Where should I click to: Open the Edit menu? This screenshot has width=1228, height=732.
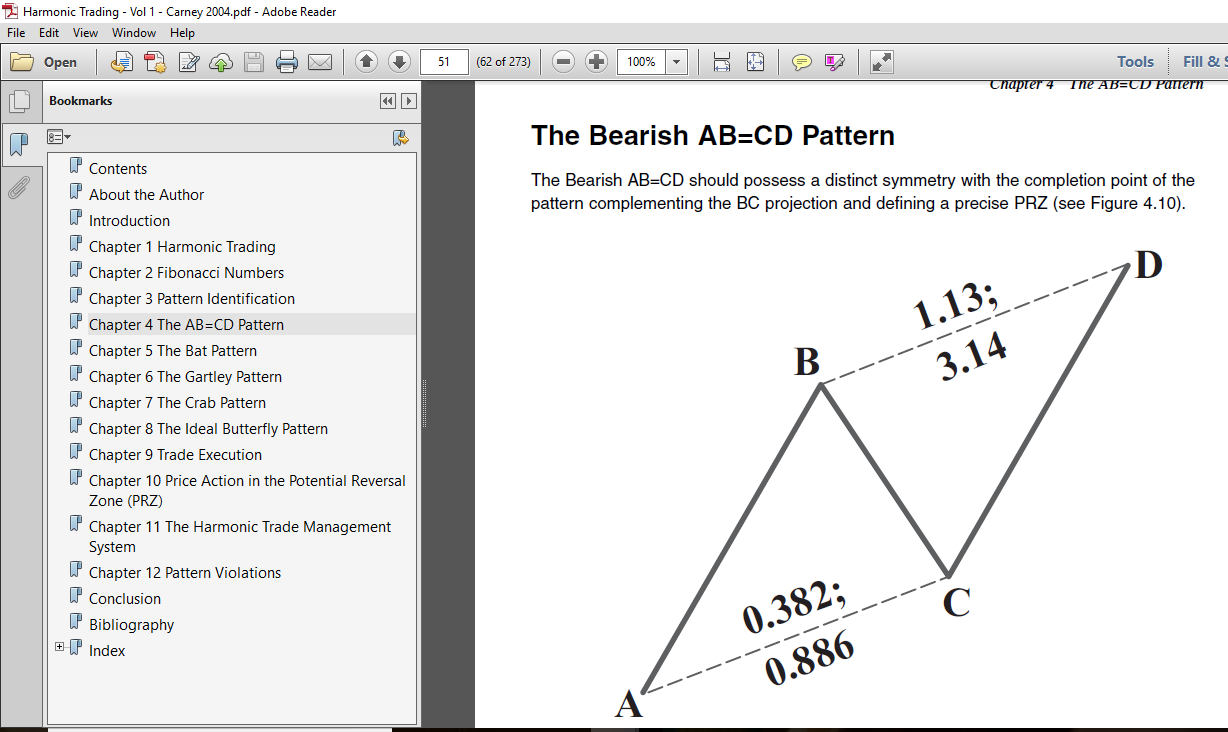49,33
